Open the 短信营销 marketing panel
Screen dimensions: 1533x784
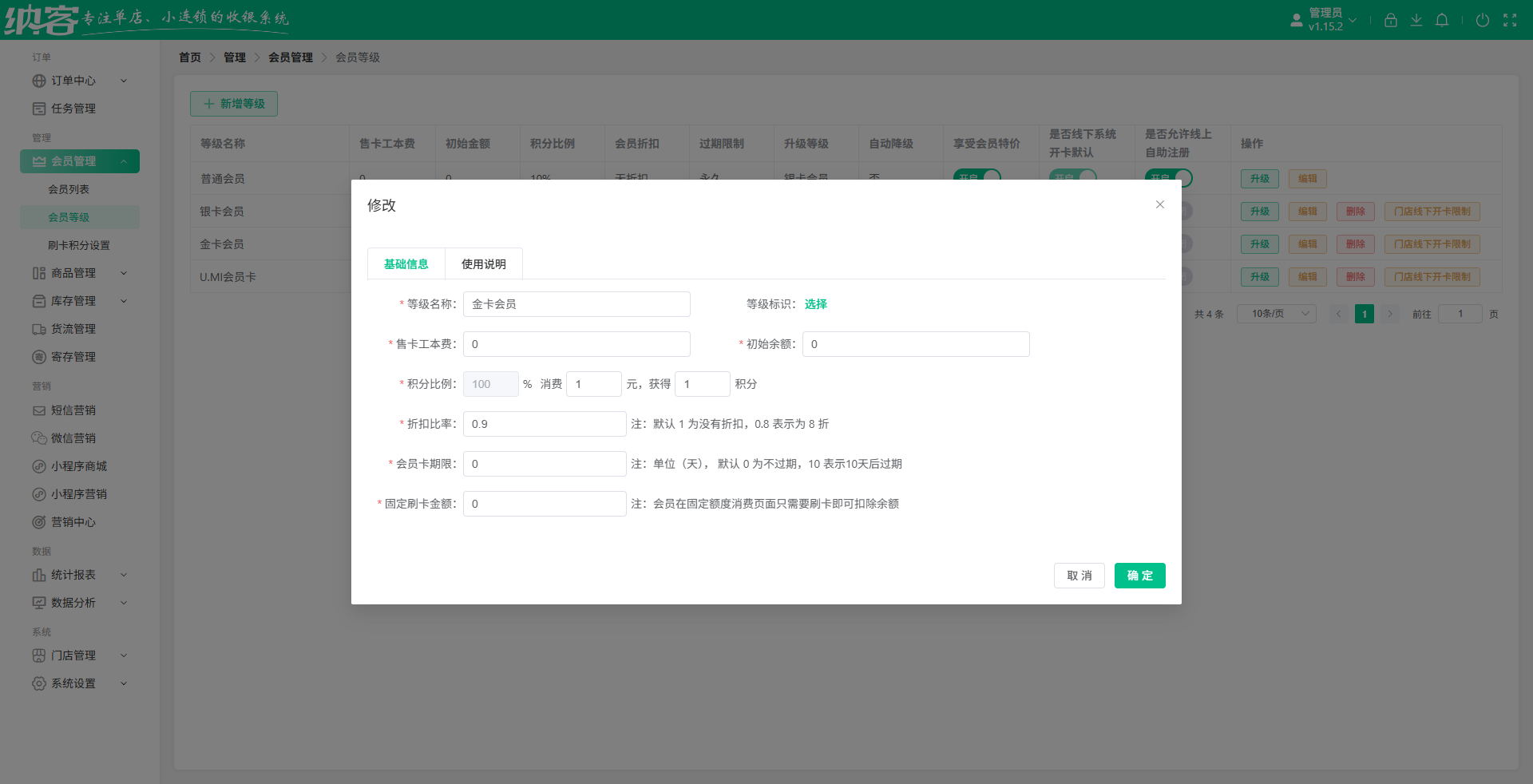pyautogui.click(x=73, y=410)
